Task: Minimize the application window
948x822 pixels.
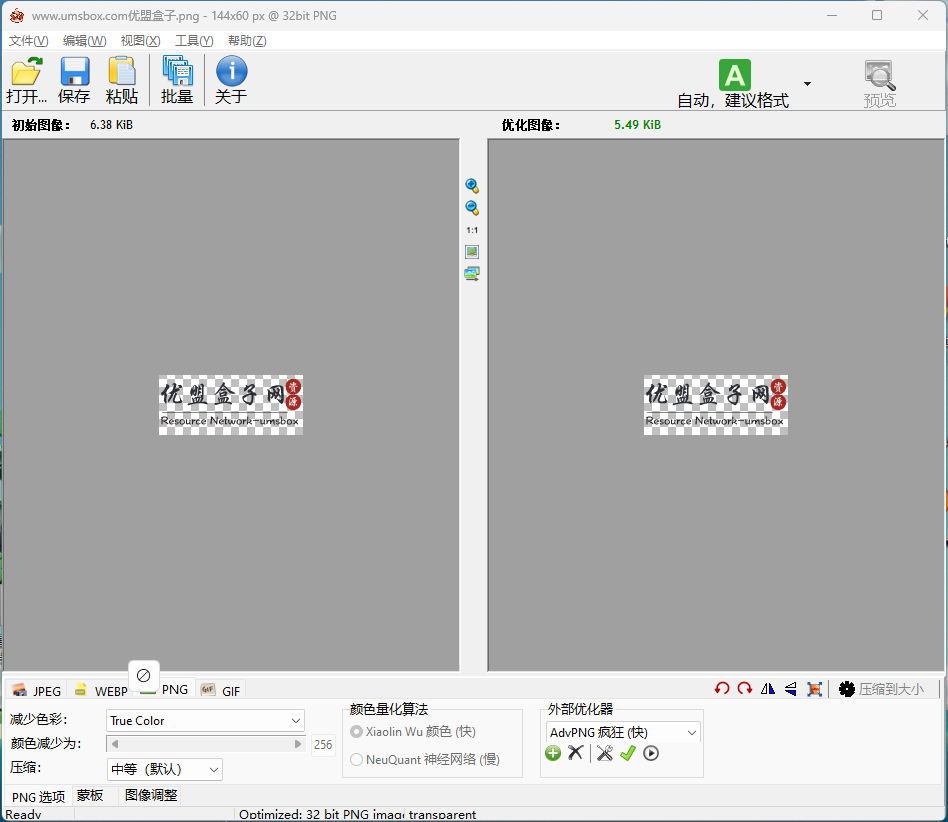Action: [832, 15]
